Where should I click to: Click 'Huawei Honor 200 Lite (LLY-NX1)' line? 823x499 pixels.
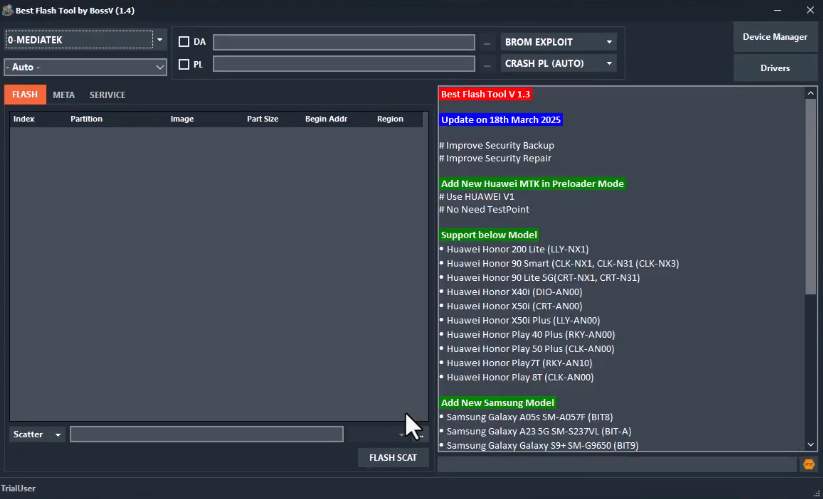(514, 249)
